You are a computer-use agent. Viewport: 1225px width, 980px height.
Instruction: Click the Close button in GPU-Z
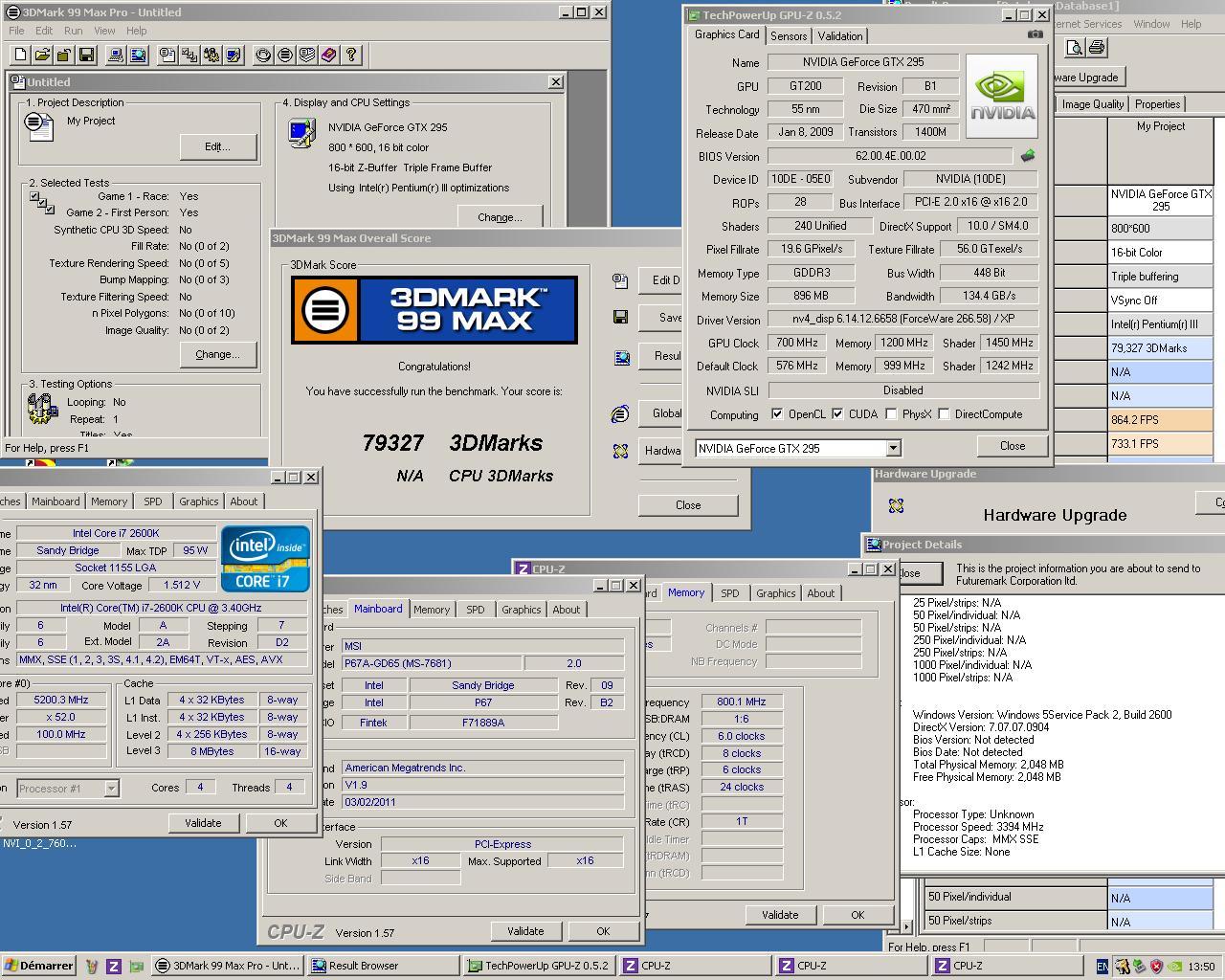point(1013,446)
